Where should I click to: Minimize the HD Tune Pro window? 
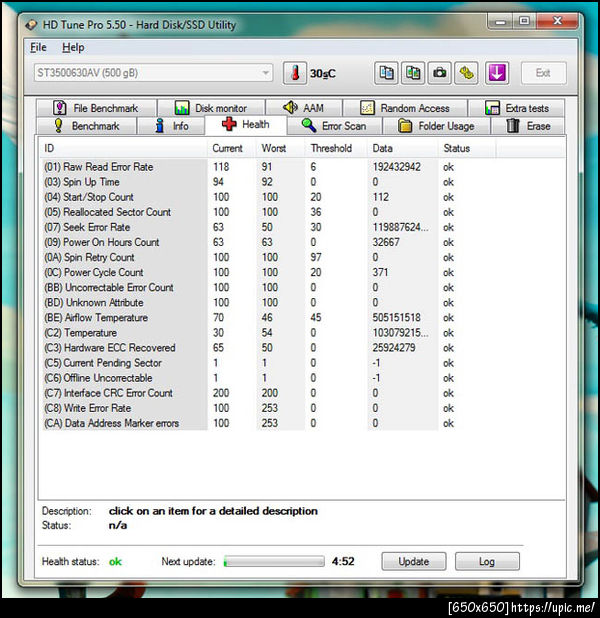click(500, 22)
